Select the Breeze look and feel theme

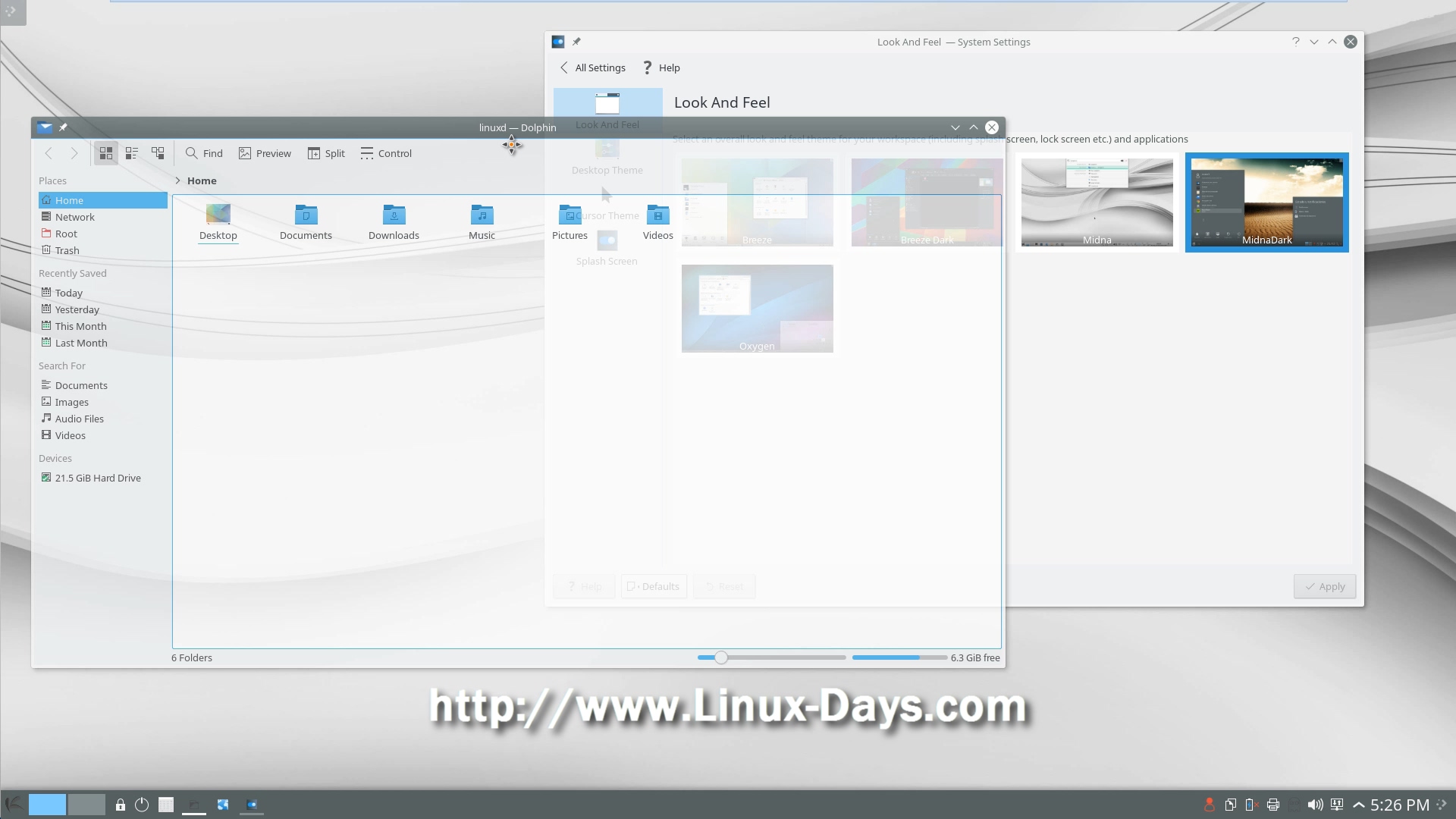[758, 202]
